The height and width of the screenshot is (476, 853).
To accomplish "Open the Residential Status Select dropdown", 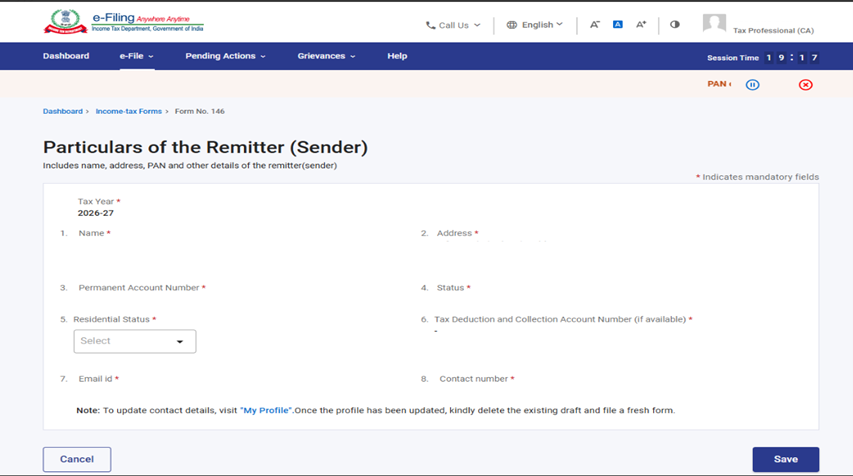I will click(x=135, y=341).
